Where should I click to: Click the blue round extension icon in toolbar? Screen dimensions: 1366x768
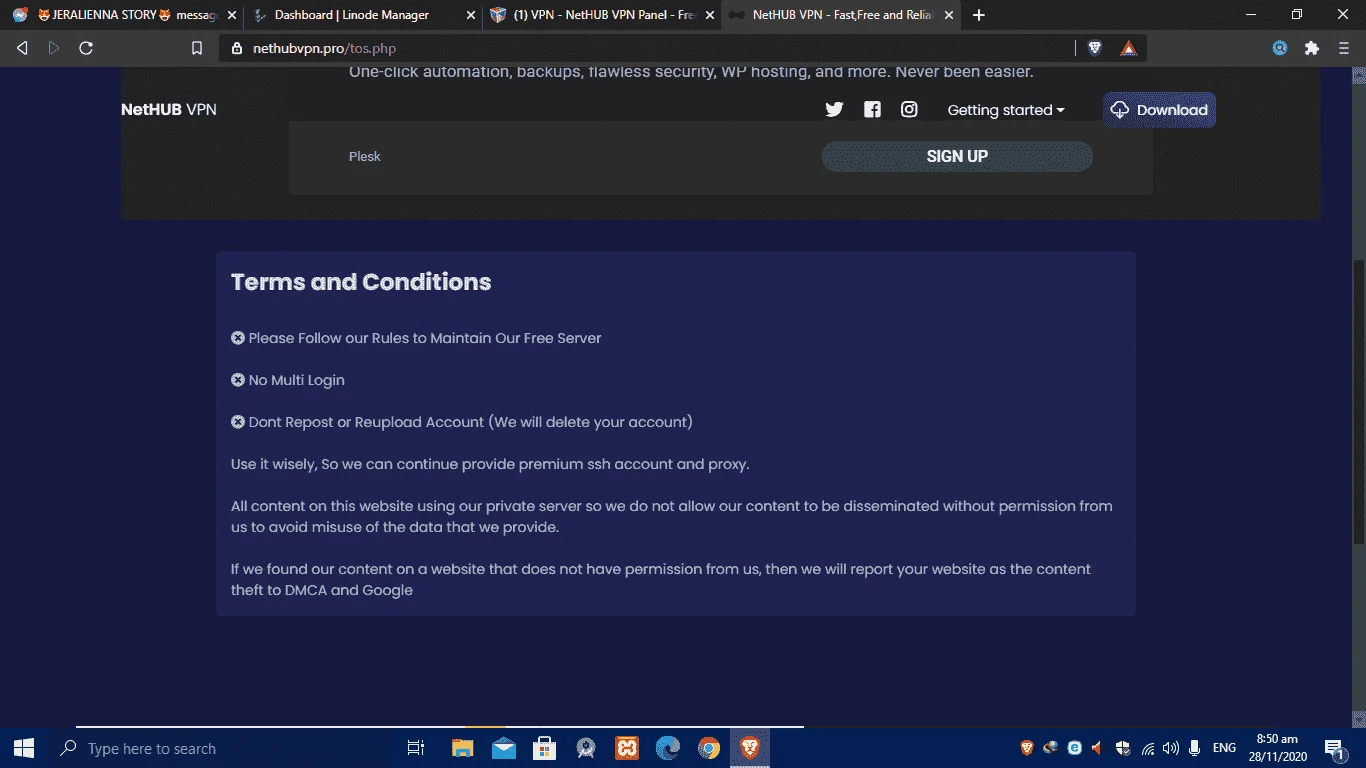tap(1280, 48)
